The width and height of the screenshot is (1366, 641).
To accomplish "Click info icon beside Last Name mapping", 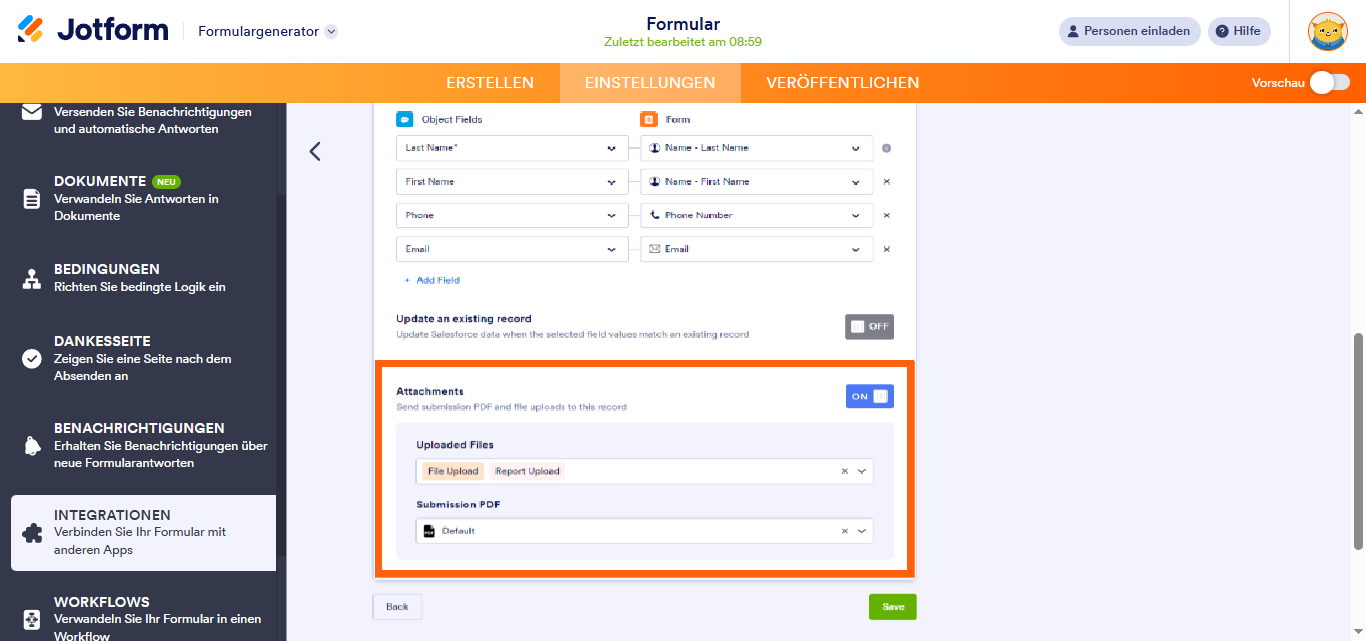I will [886, 149].
